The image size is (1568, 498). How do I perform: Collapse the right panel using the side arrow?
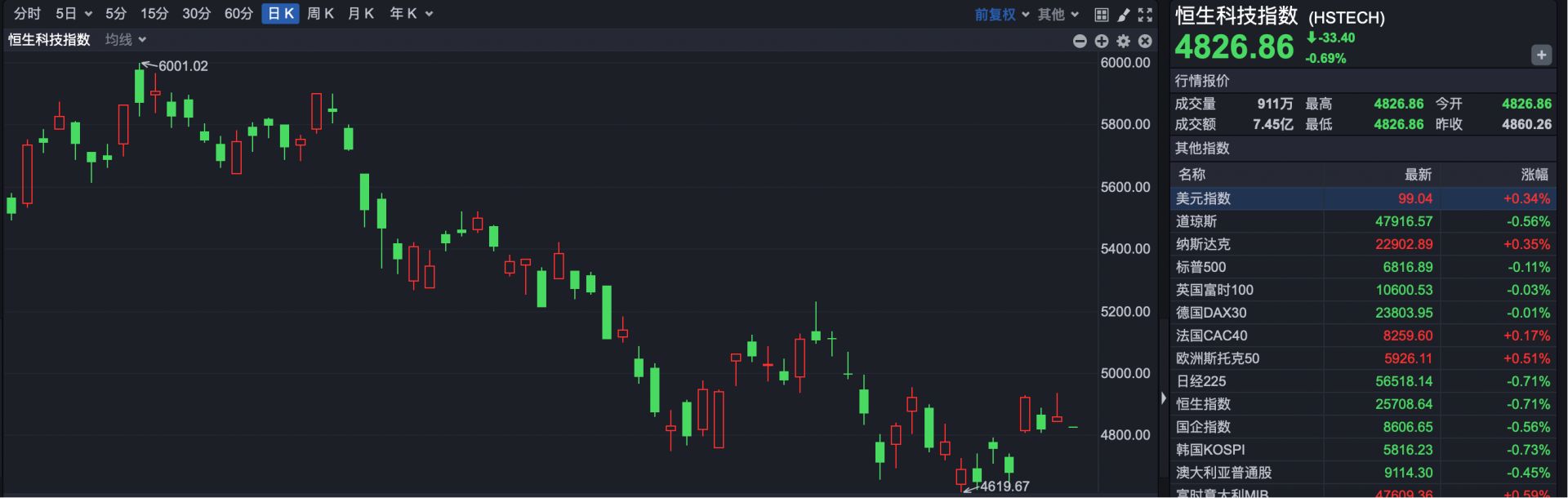[1163, 398]
